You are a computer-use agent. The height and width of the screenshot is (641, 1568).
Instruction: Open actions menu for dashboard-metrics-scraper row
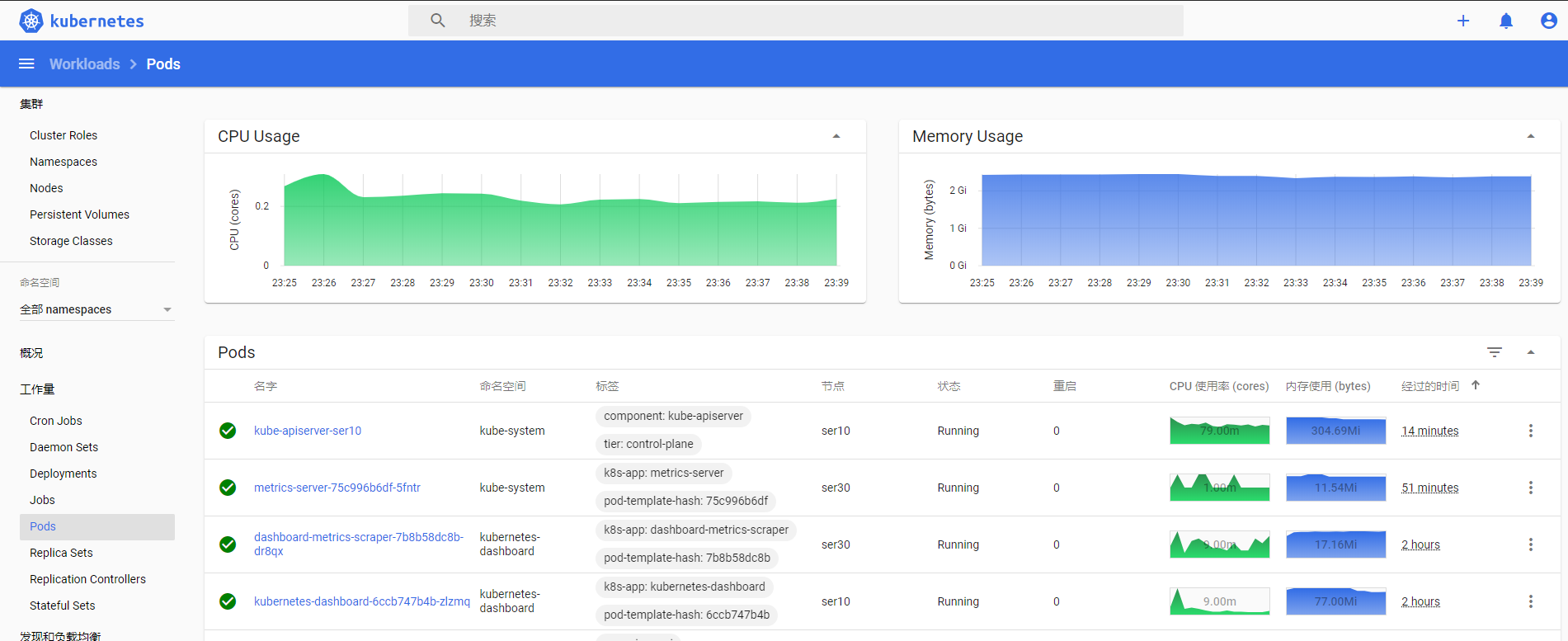point(1531,544)
